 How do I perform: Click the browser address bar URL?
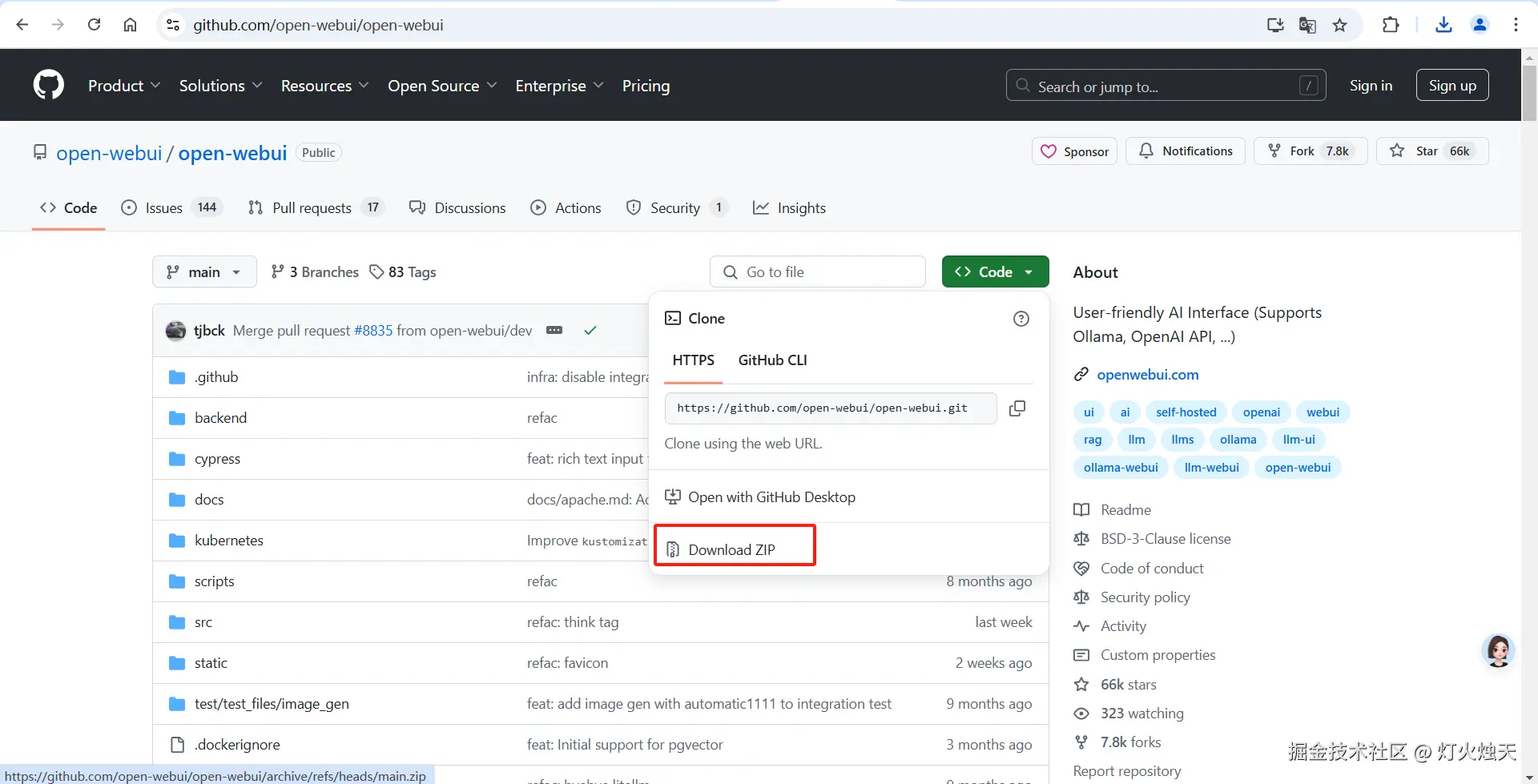pos(318,25)
